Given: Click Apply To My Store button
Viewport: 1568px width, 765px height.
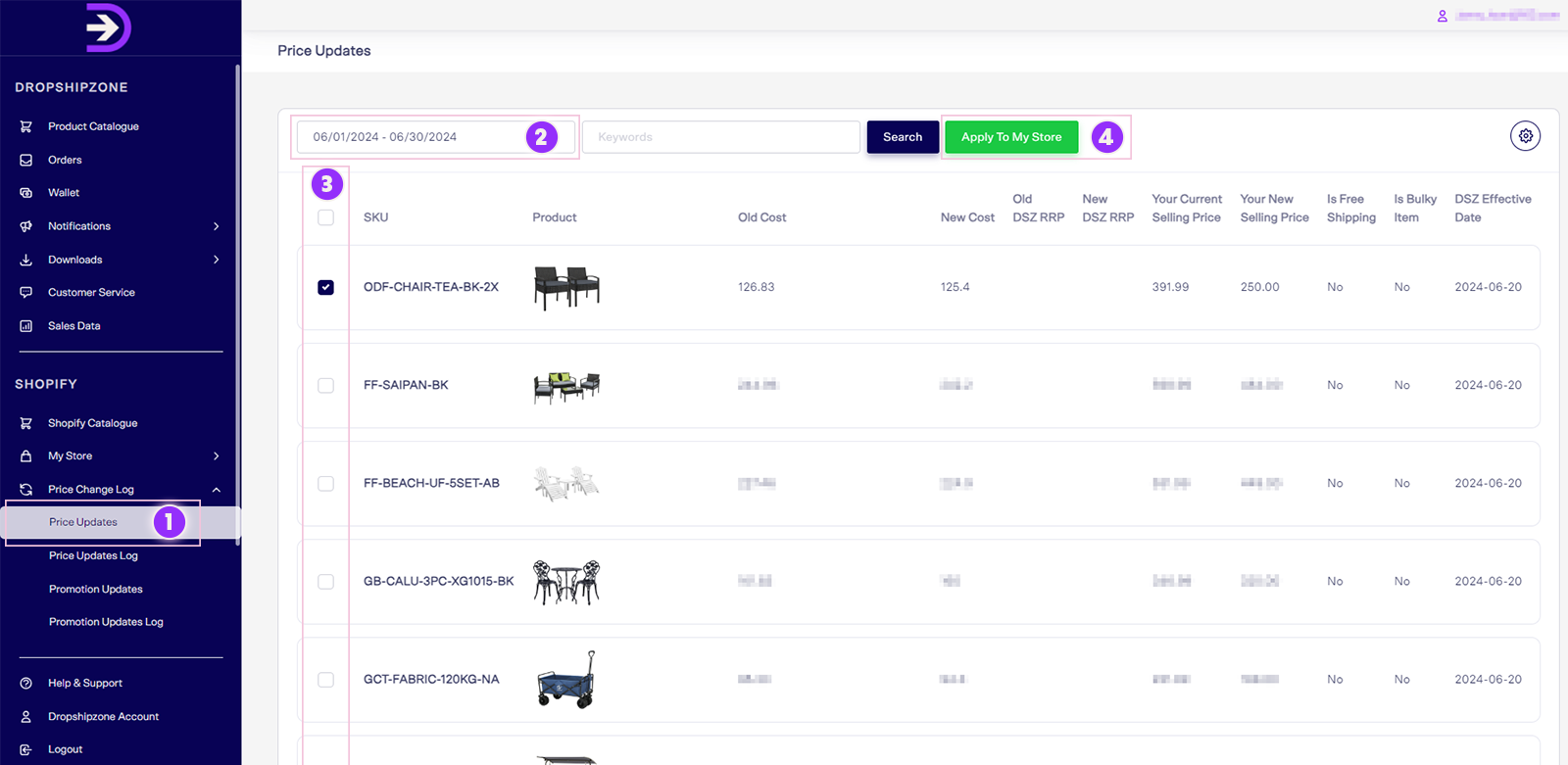Looking at the screenshot, I should 1011,137.
